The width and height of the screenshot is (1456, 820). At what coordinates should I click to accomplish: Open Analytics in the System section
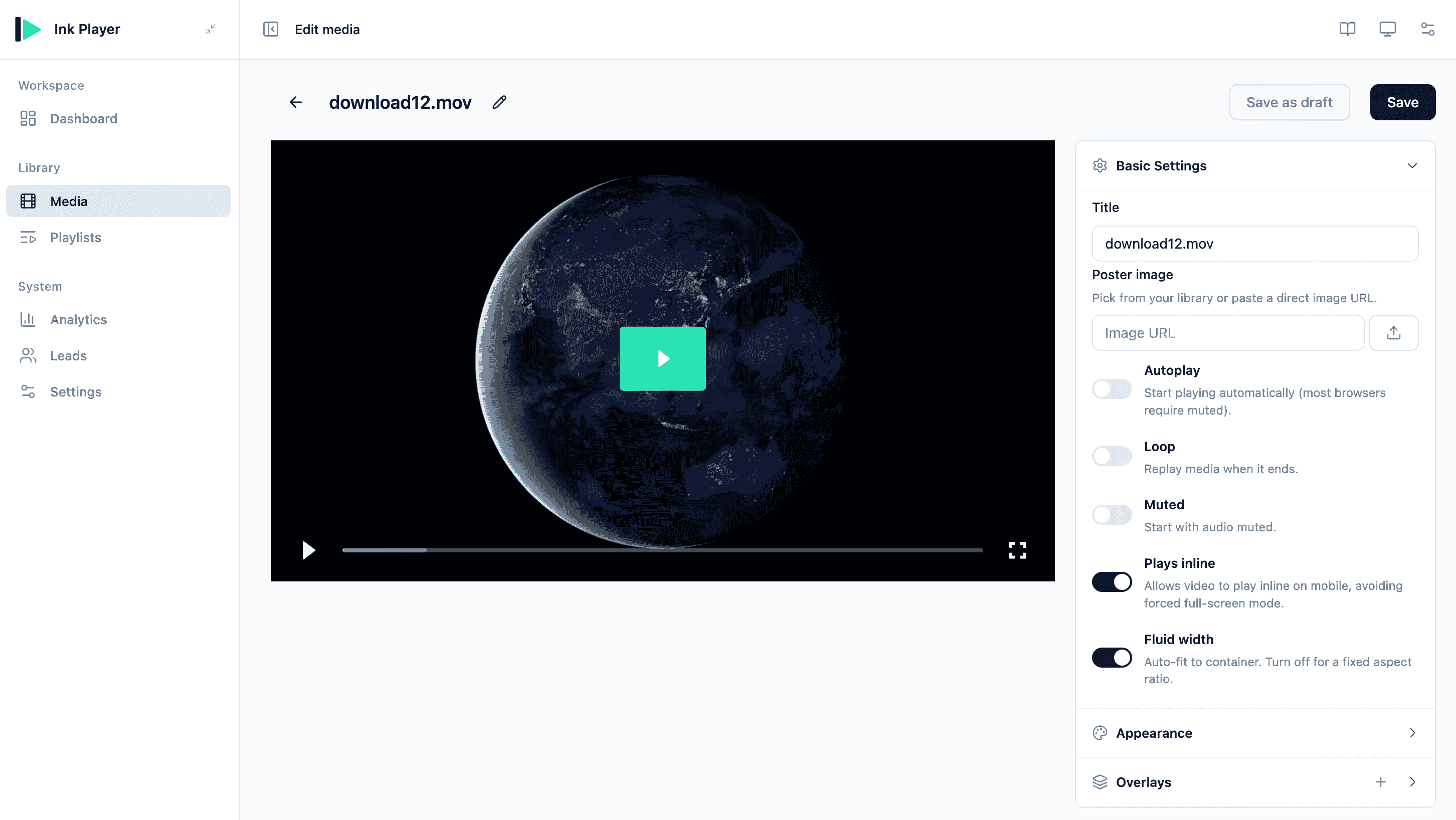[x=118, y=320]
